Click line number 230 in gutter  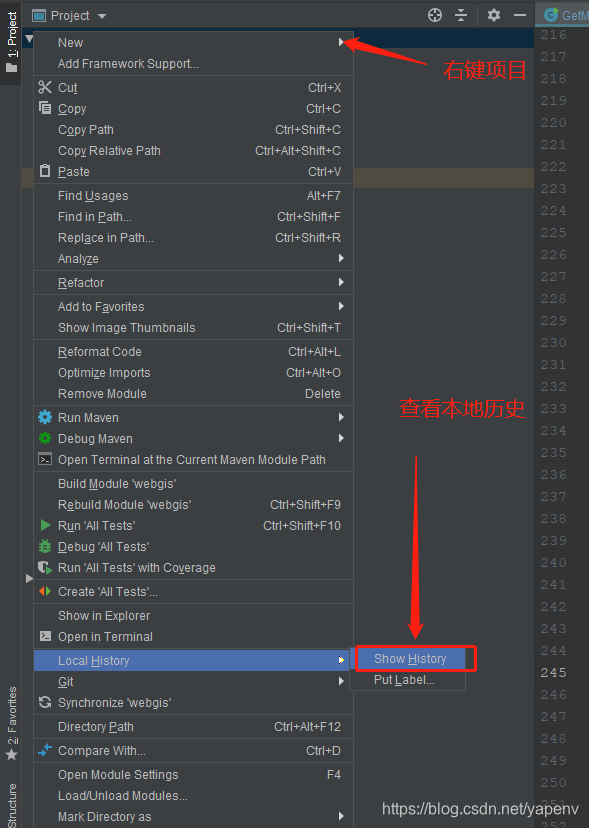553,342
